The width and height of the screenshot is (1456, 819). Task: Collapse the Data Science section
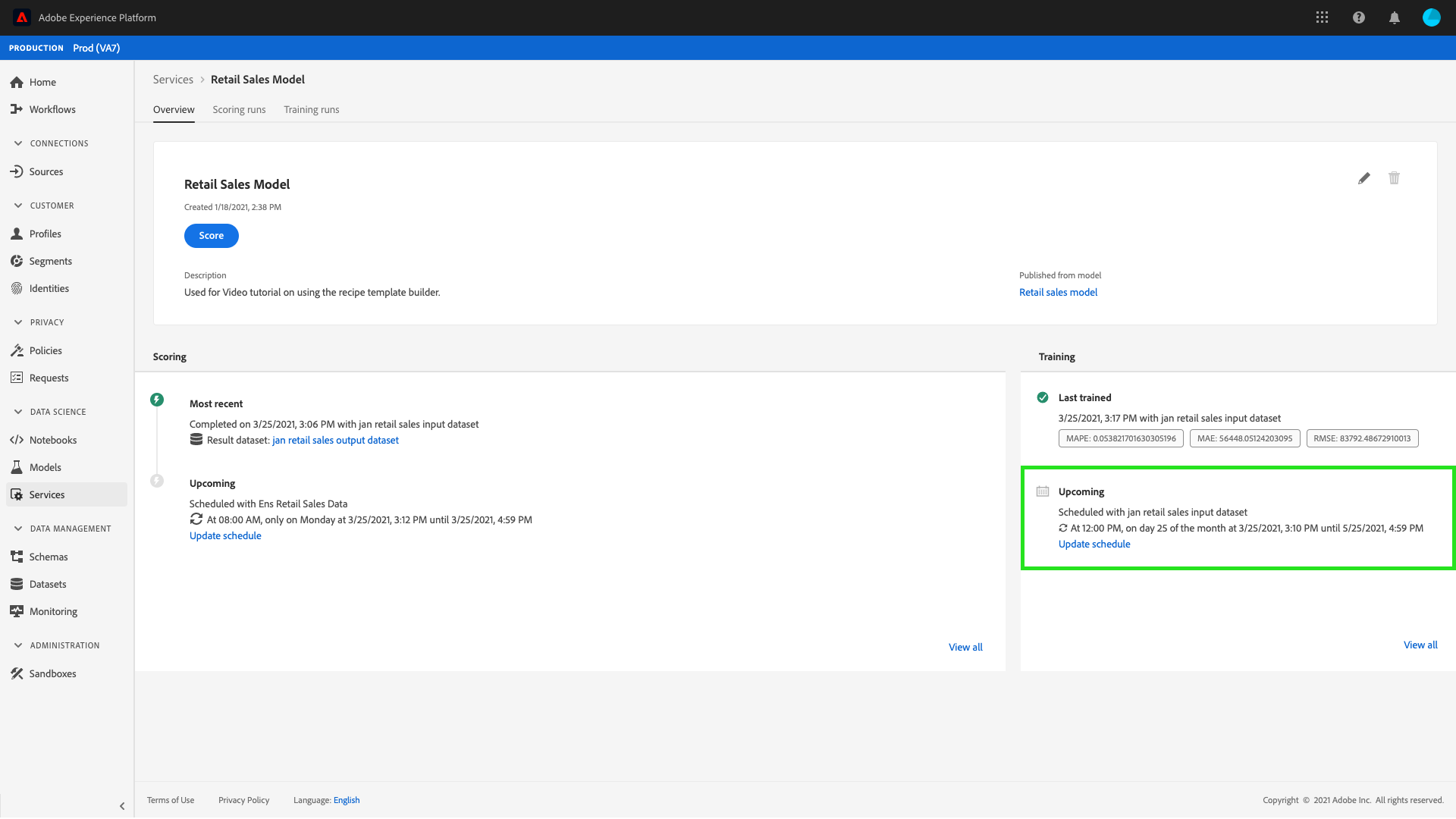click(x=18, y=412)
